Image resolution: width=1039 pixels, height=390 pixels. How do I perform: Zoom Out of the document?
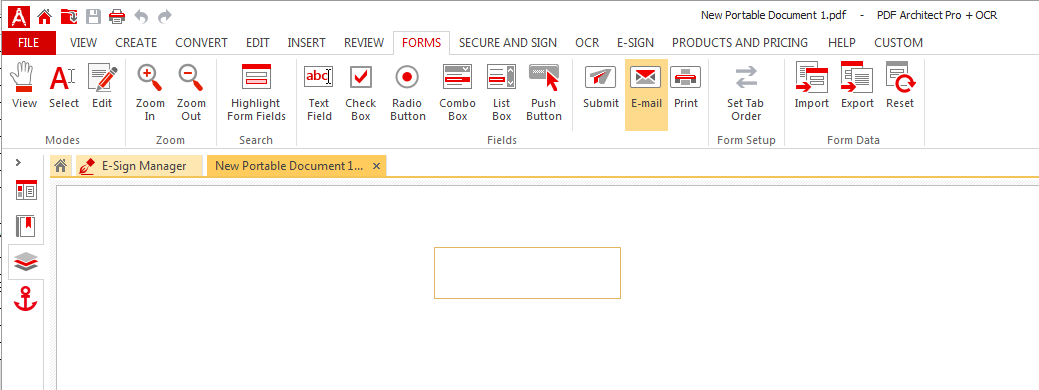point(191,93)
